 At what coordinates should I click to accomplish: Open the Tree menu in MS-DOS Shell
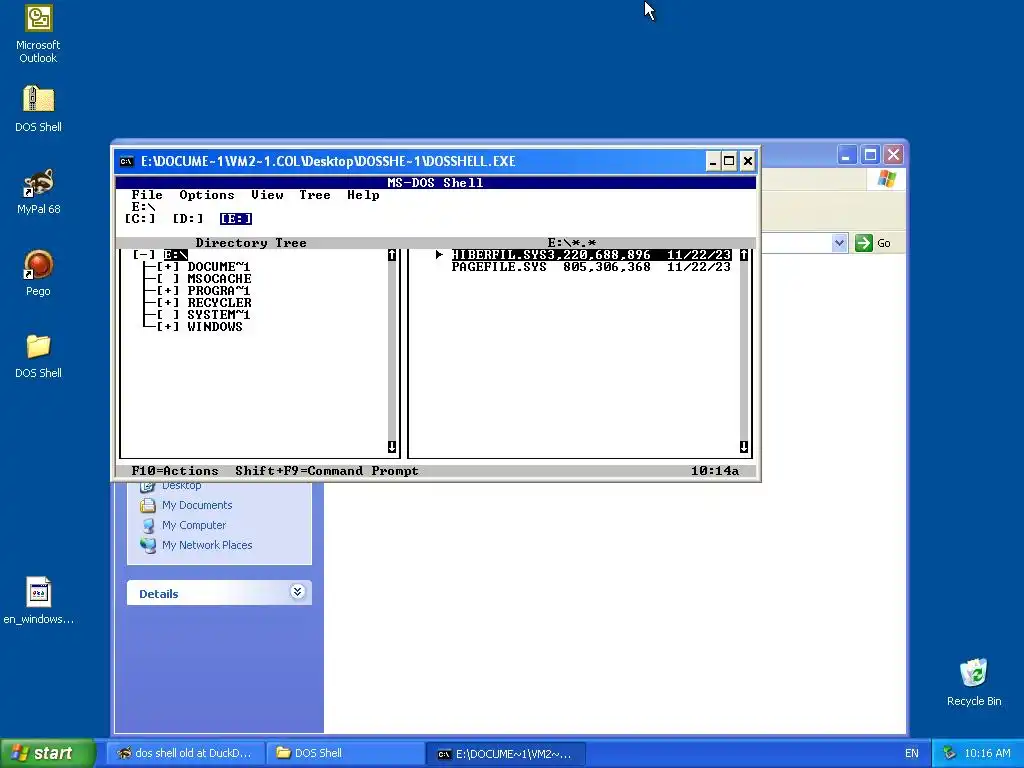[x=315, y=195]
